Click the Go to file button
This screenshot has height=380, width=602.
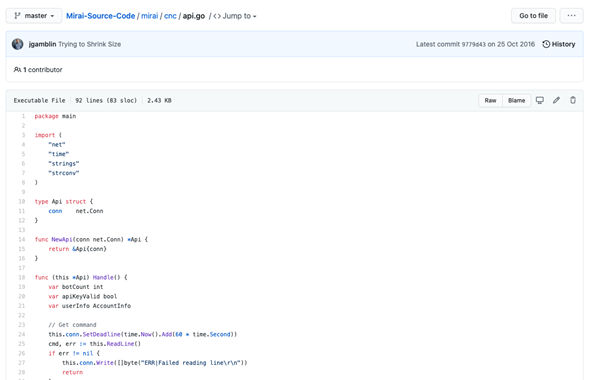tap(533, 16)
